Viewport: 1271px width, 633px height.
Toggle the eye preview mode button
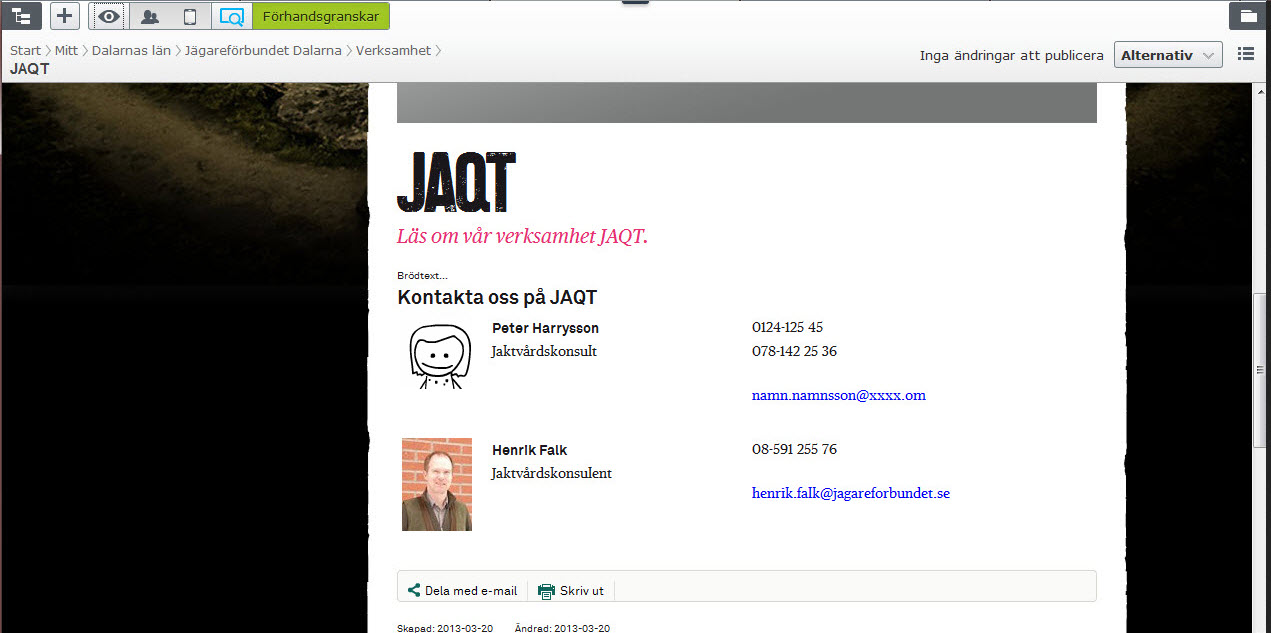point(109,16)
